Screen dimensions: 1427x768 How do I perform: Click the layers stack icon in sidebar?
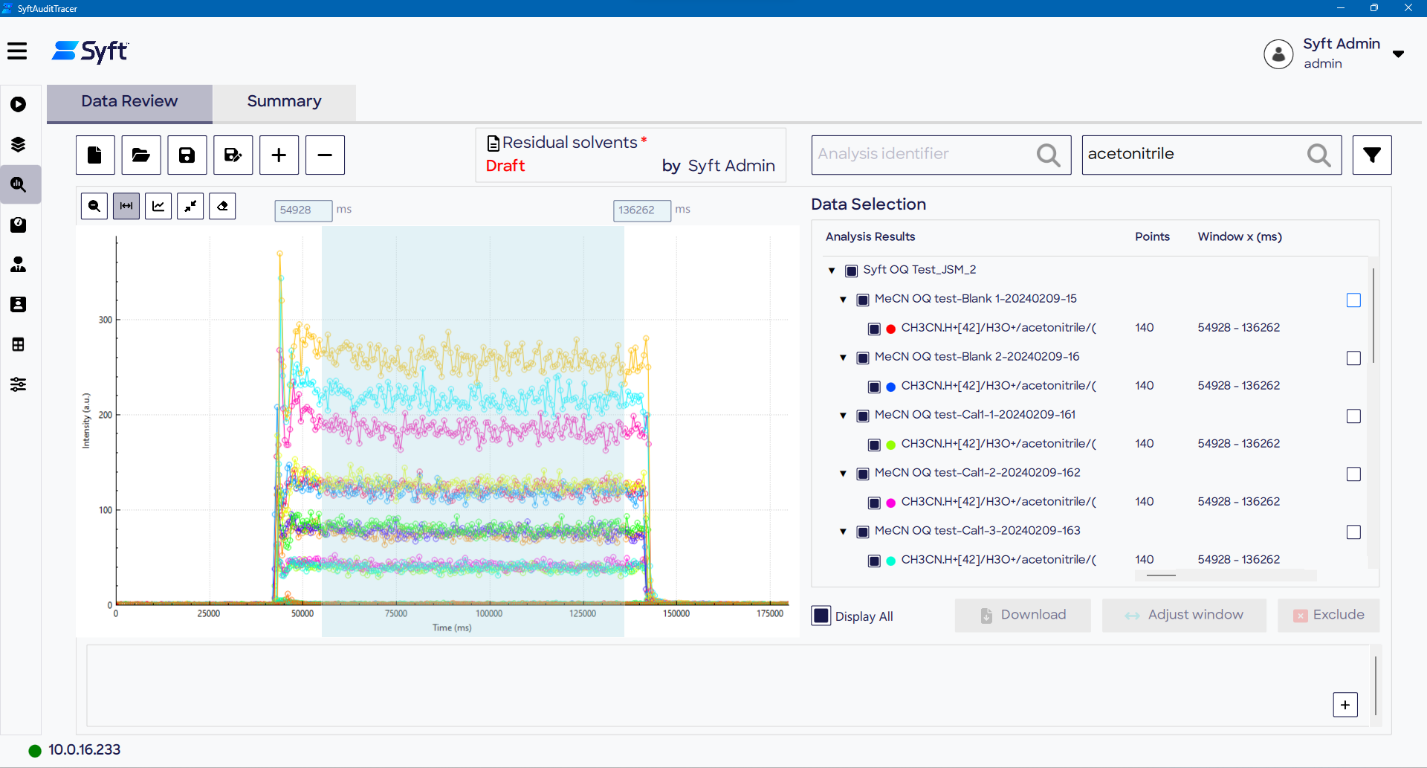click(18, 144)
